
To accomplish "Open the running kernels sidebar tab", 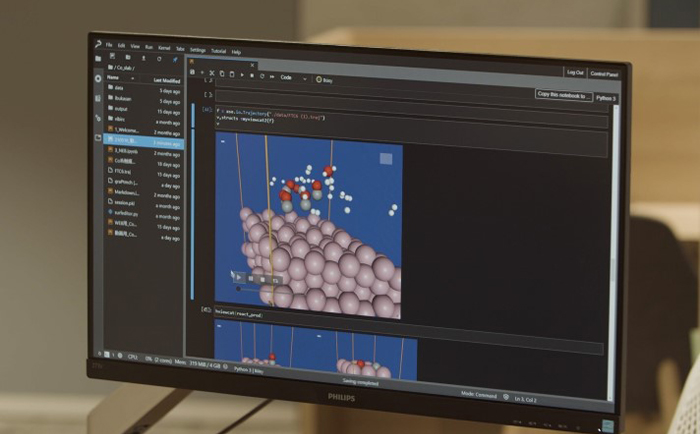I will coord(98,79).
